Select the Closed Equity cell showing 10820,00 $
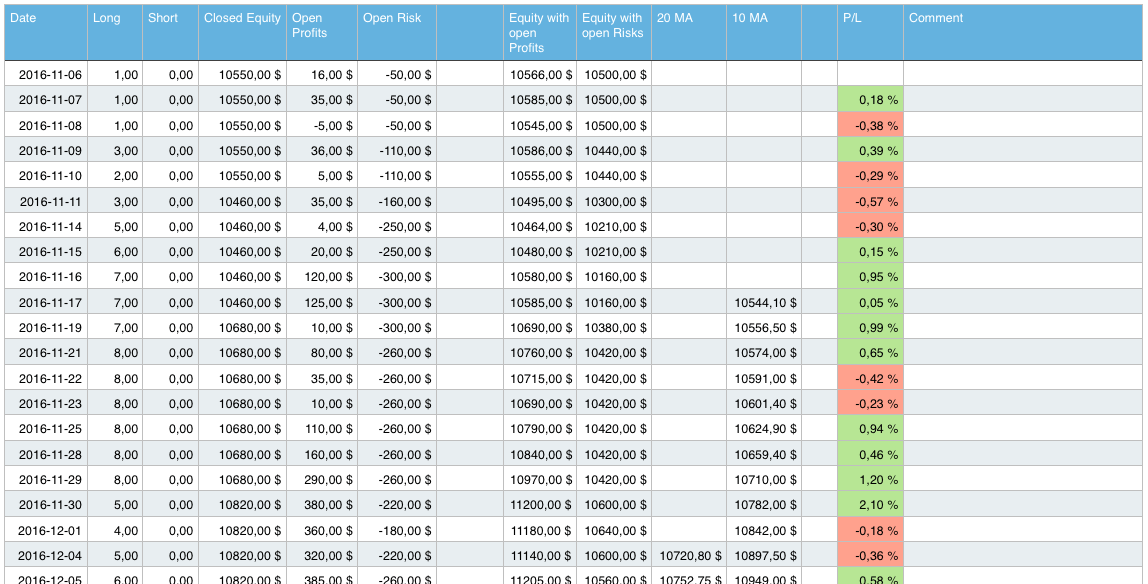This screenshot has height=584, width=1148. (242, 505)
